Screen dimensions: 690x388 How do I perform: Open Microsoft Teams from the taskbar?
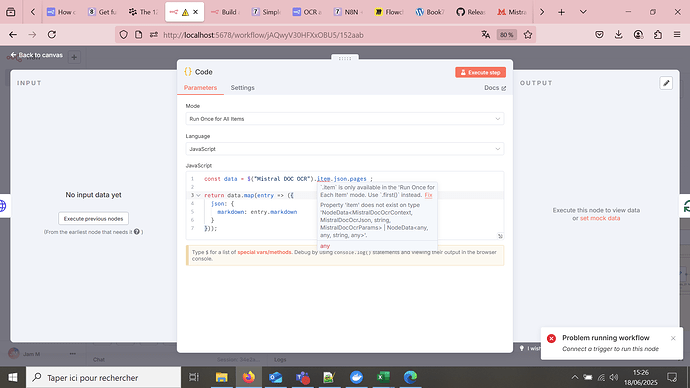pyautogui.click(x=303, y=377)
